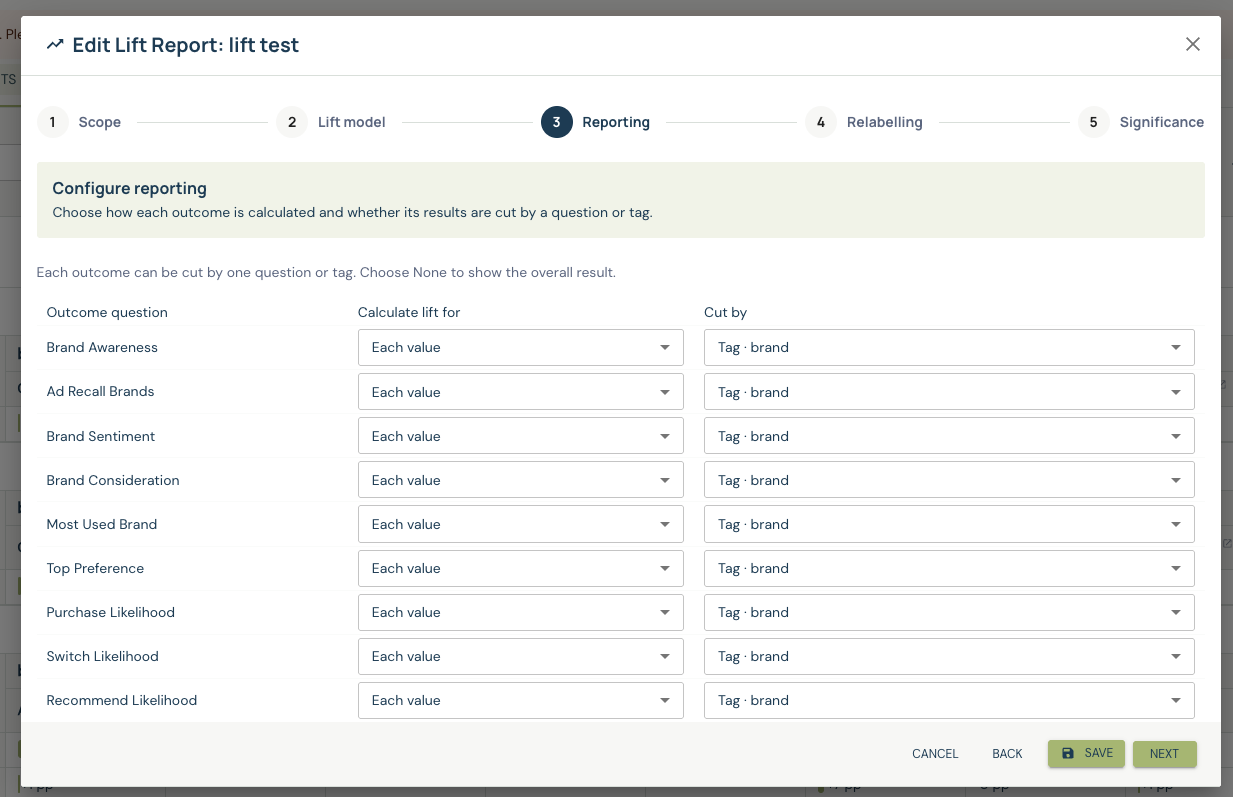This screenshot has width=1233, height=797.
Task: Open Most Used Brand 'Cut by' dropdown
Action: pos(949,524)
